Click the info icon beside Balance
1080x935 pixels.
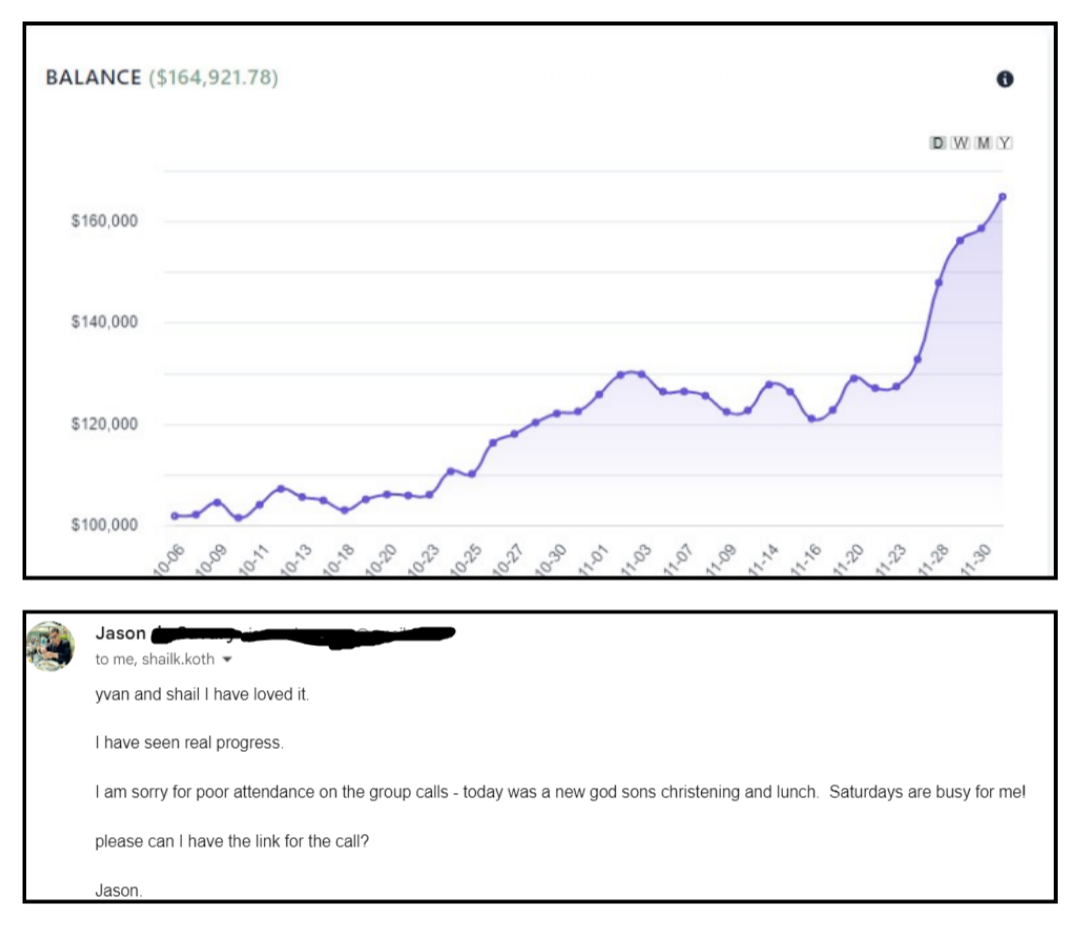(1005, 79)
